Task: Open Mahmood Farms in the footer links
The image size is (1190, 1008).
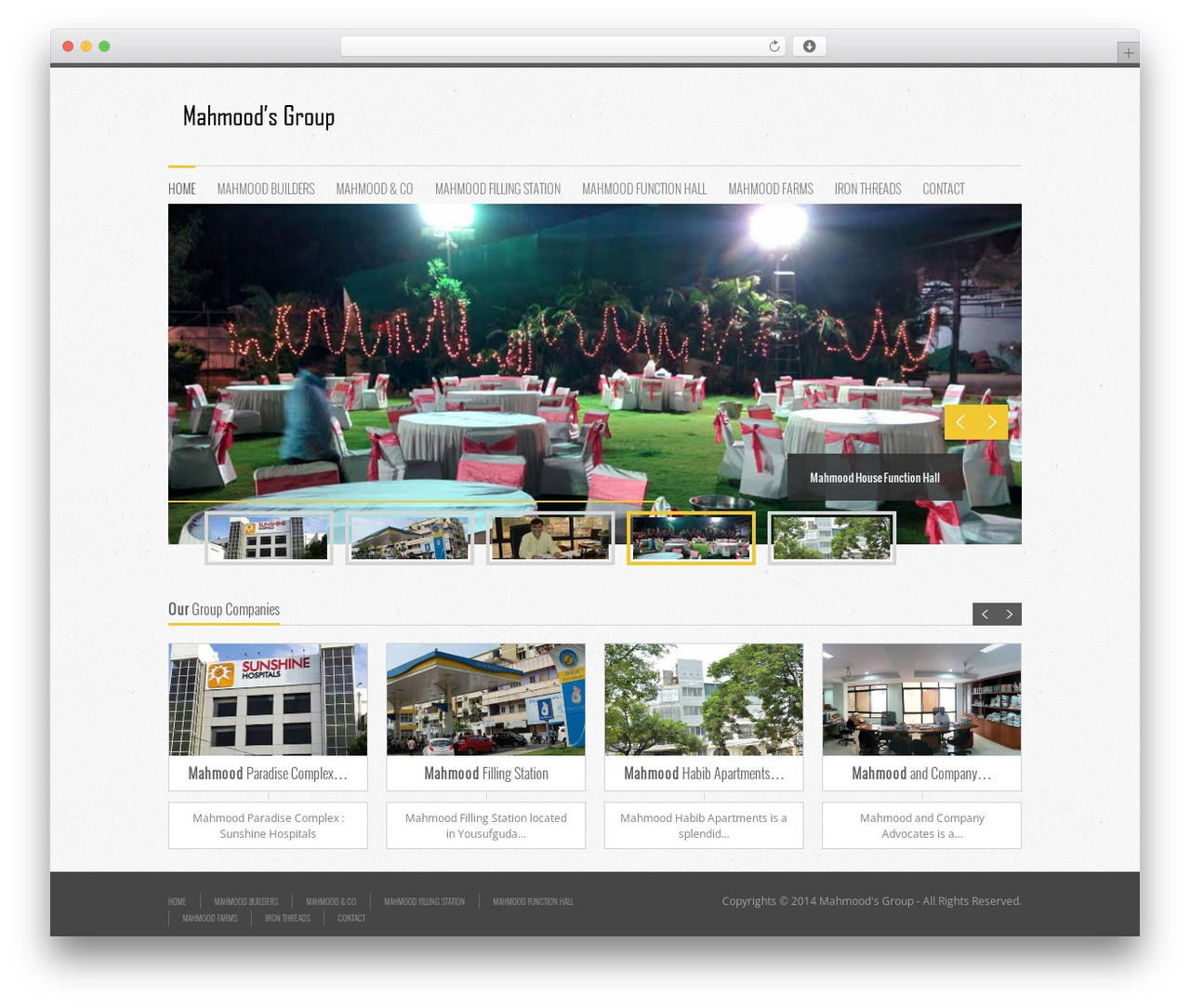Action: [210, 919]
